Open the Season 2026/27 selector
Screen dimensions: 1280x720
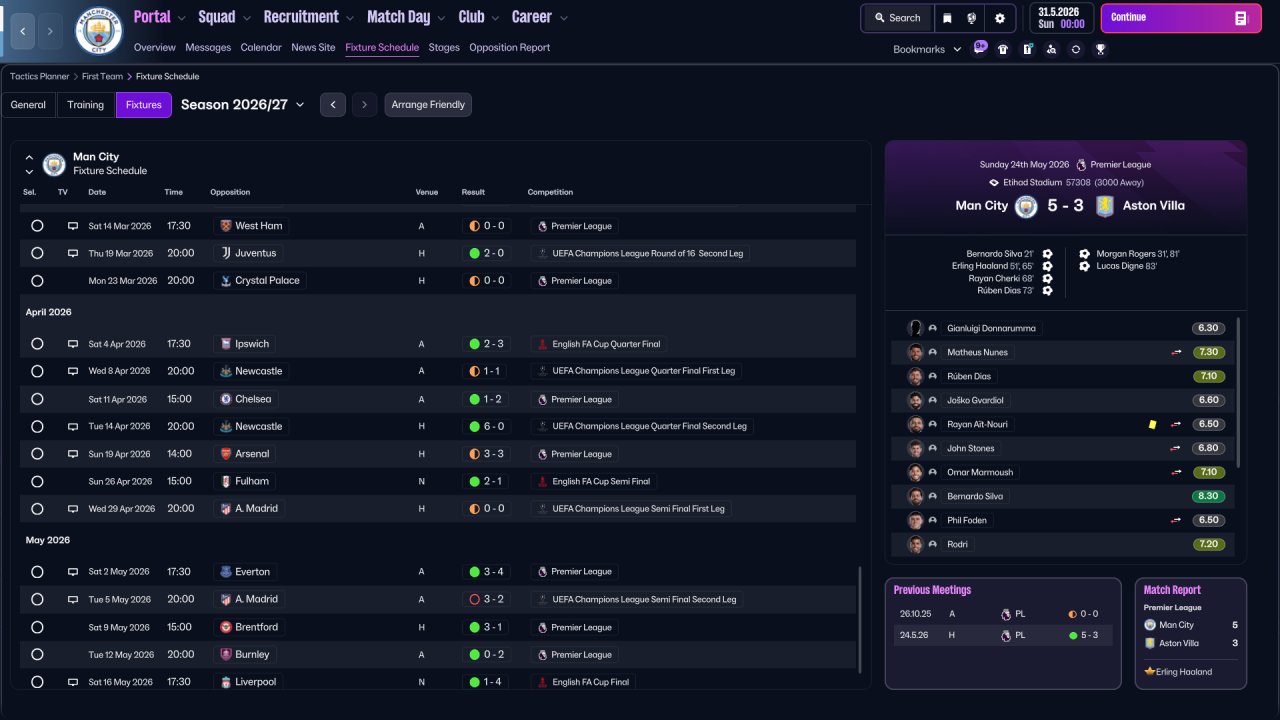point(243,104)
